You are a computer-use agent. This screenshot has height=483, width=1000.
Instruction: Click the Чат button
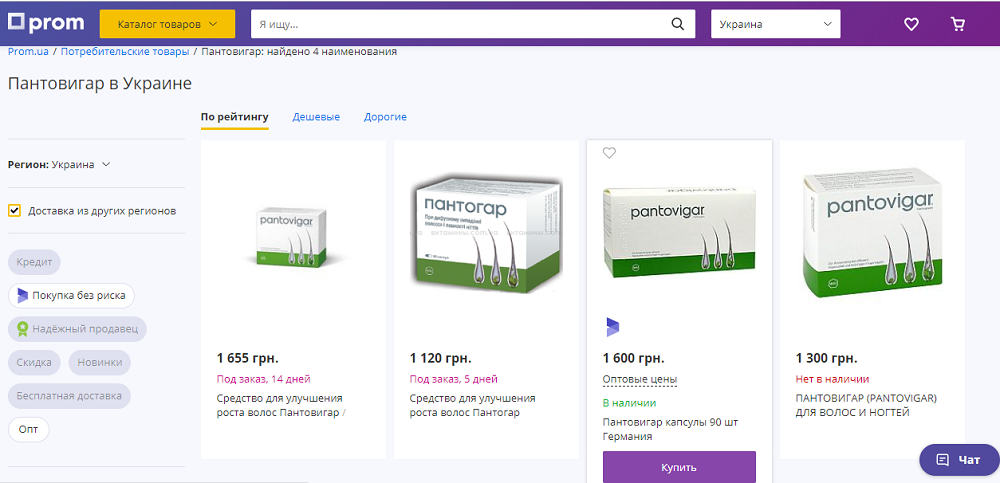959,459
